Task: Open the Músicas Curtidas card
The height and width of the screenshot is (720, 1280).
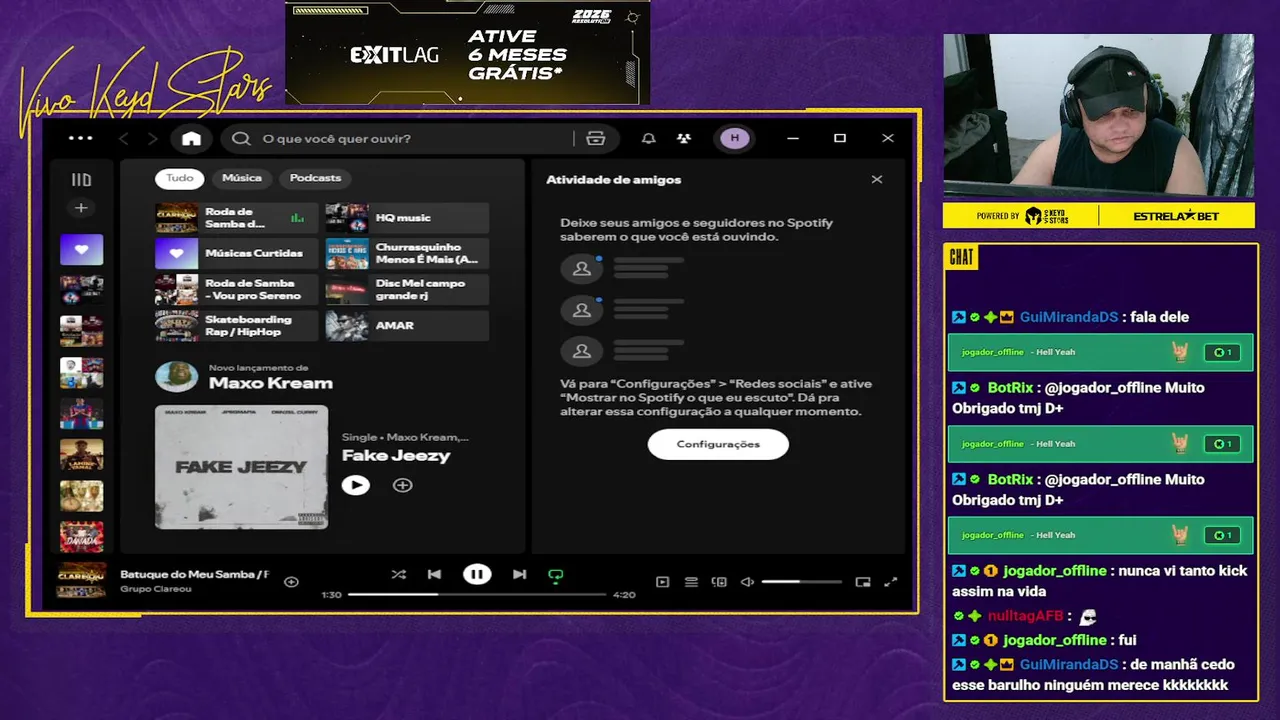Action: [236, 254]
